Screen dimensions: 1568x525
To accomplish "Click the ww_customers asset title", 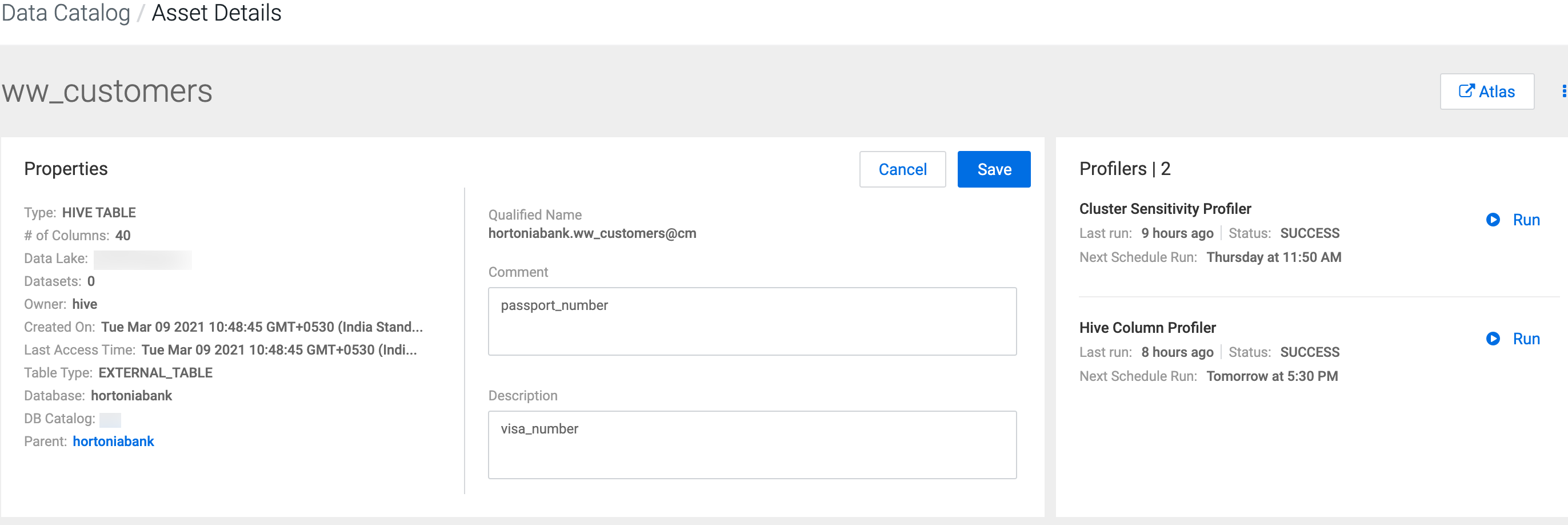I will pos(107,92).
